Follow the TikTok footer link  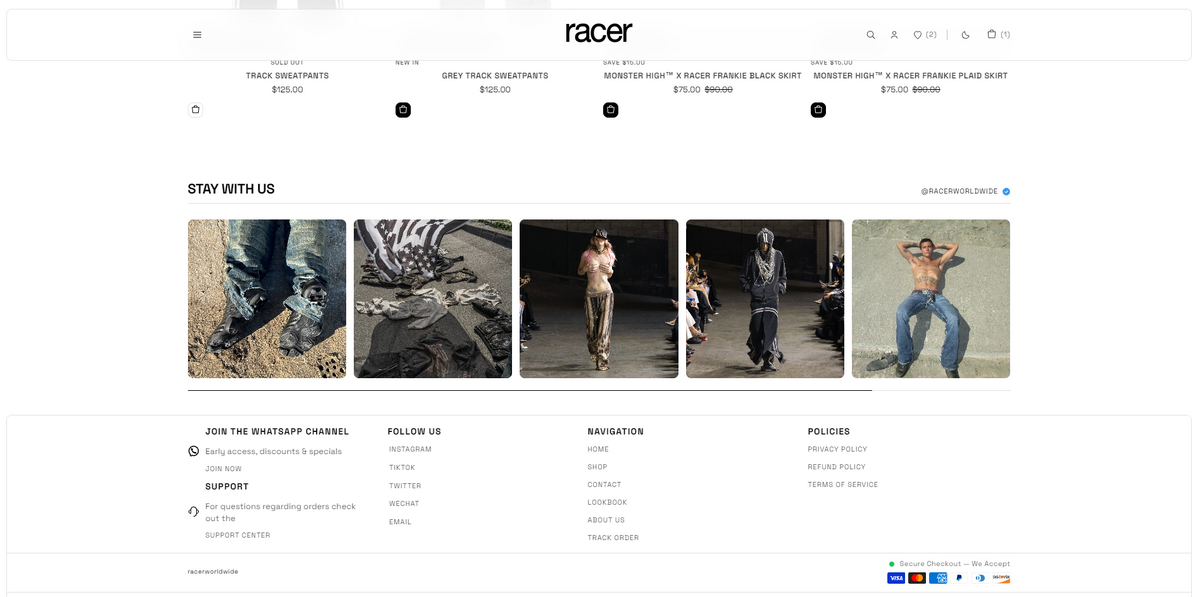402,468
